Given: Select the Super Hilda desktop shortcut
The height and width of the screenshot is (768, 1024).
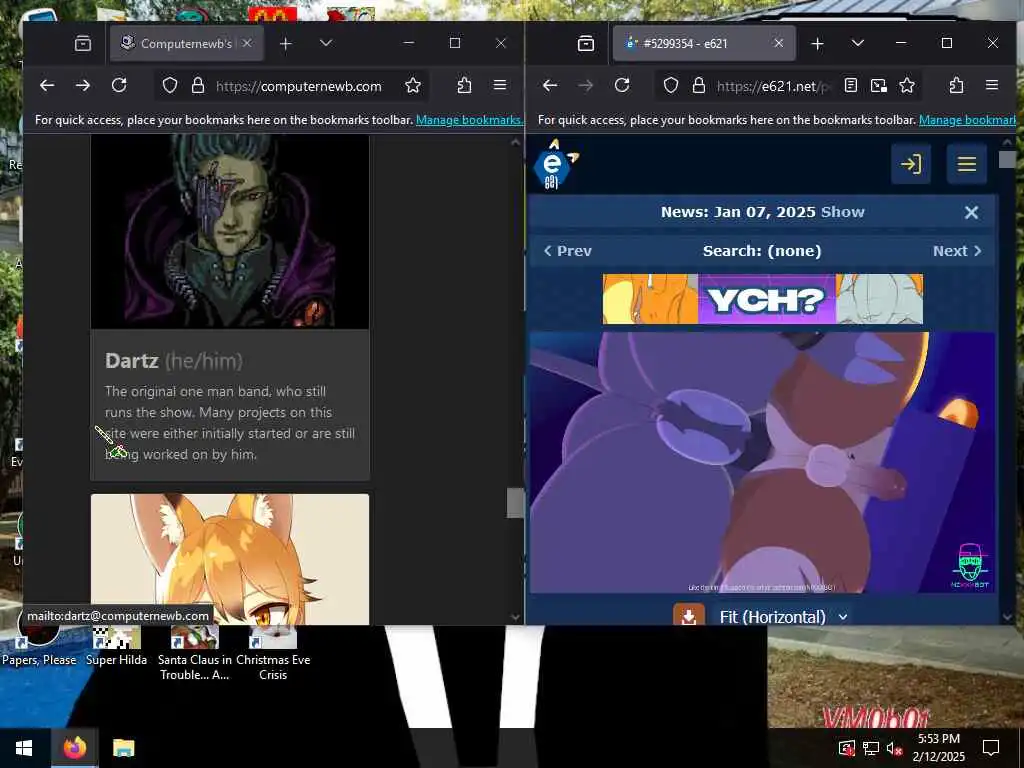Looking at the screenshot, I should tap(116, 647).
